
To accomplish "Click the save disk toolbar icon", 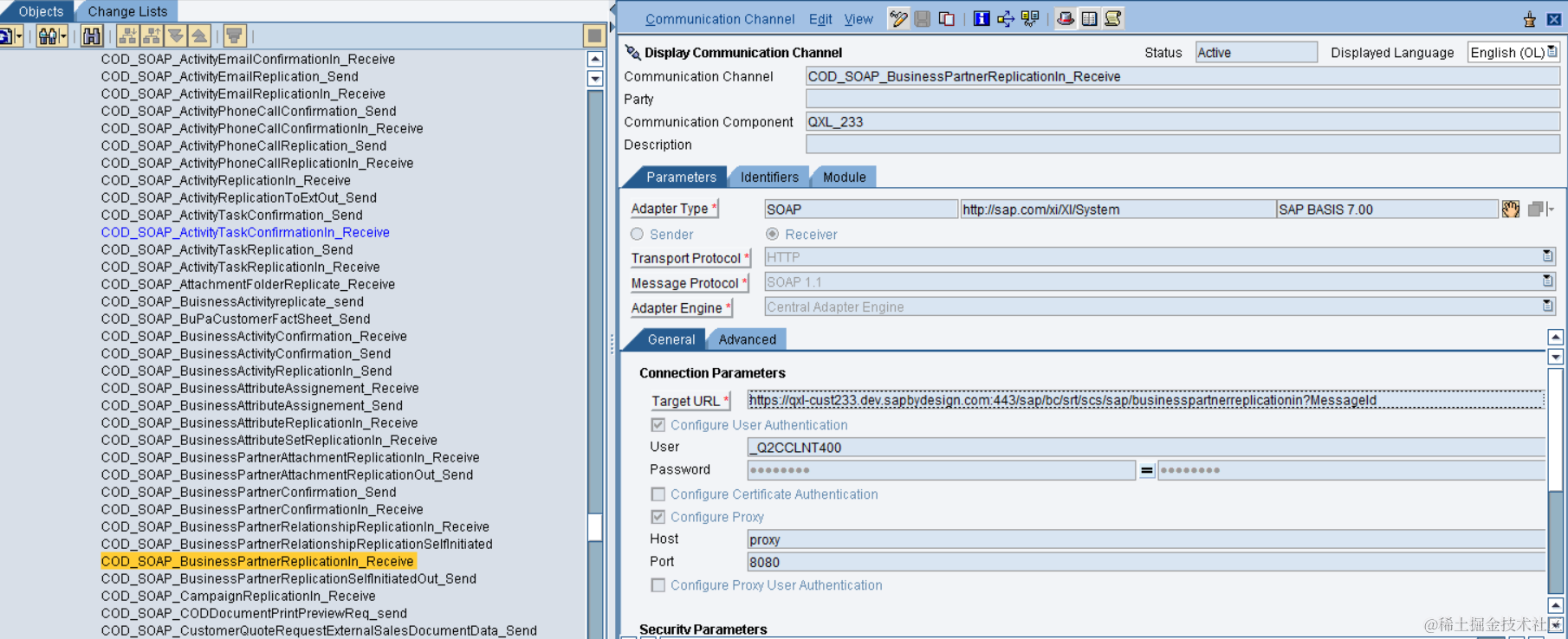I will 923,18.
